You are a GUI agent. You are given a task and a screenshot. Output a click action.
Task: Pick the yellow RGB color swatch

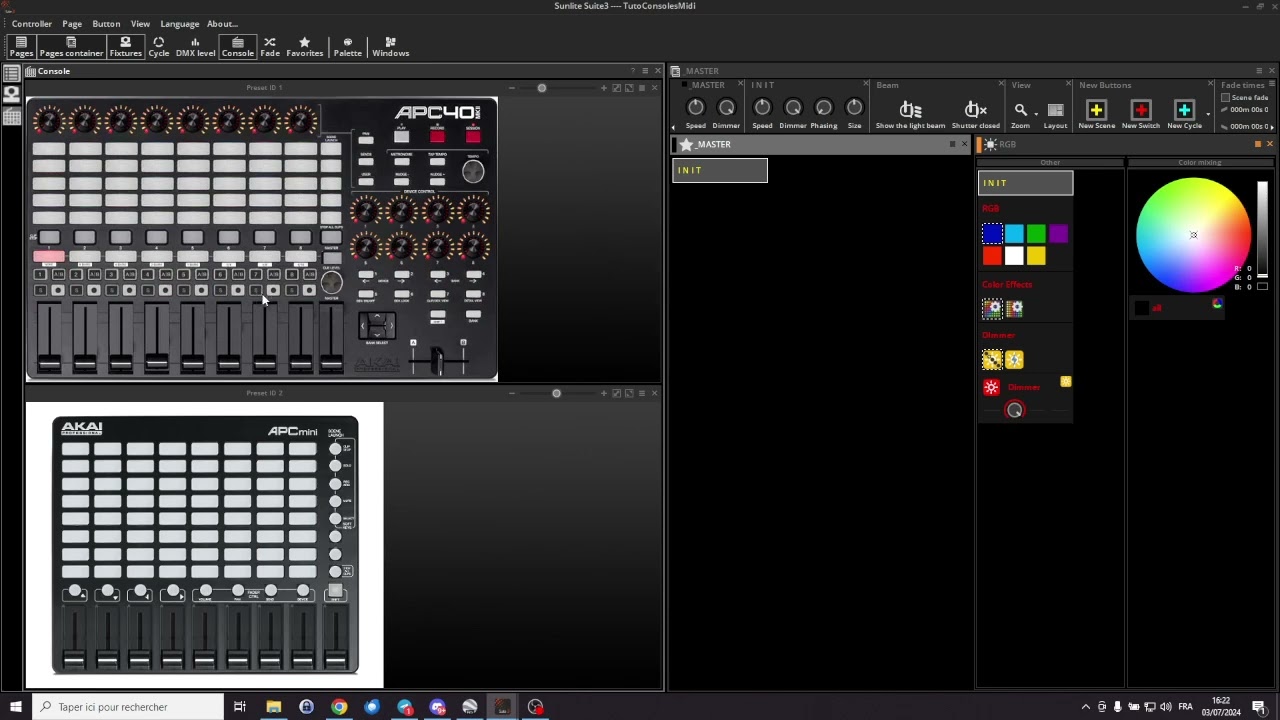tap(1036, 256)
